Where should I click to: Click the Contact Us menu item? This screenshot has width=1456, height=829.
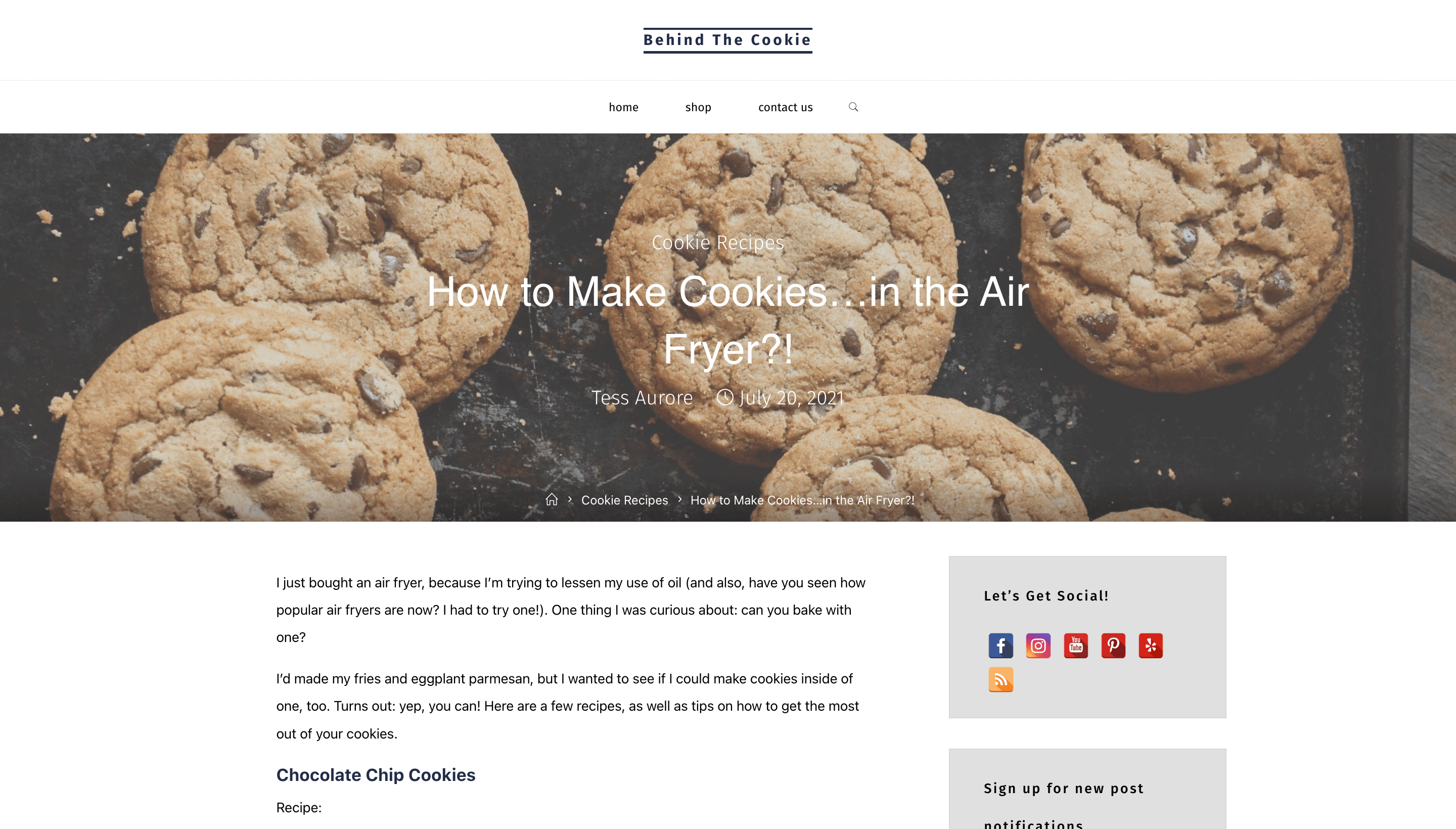(785, 107)
